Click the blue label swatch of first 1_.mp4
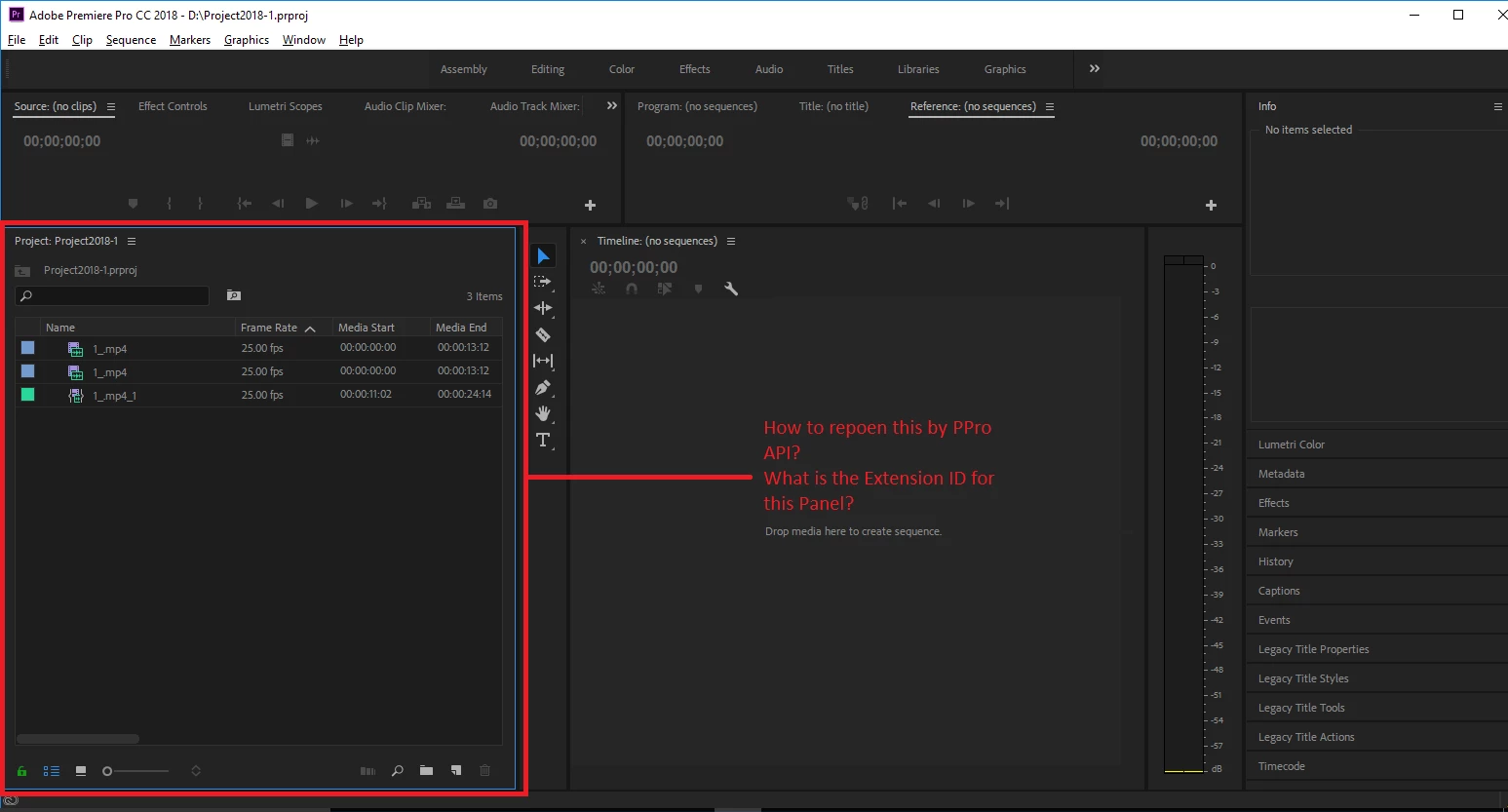1508x812 pixels. [x=28, y=348]
